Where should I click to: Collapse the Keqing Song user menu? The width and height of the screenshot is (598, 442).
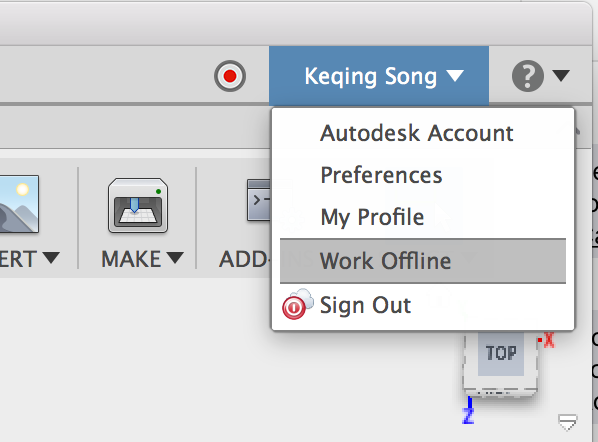pos(379,76)
